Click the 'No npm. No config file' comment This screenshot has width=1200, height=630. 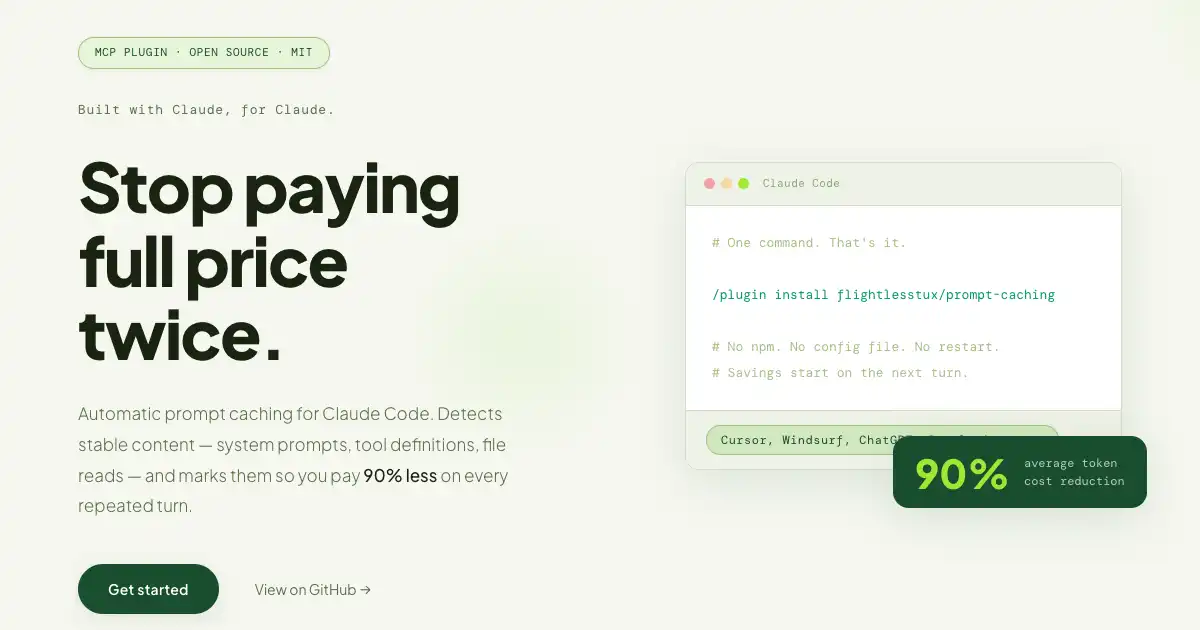coord(856,347)
